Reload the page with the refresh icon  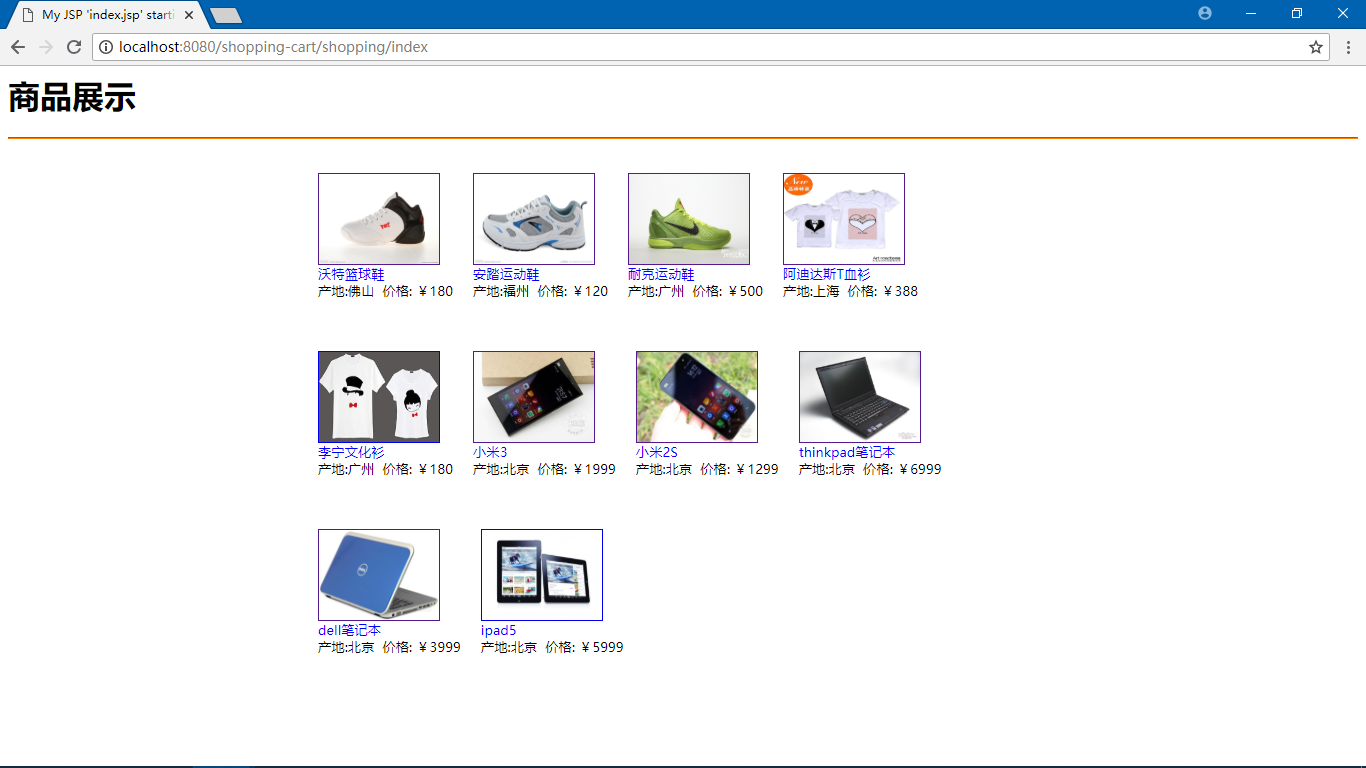pyautogui.click(x=74, y=47)
